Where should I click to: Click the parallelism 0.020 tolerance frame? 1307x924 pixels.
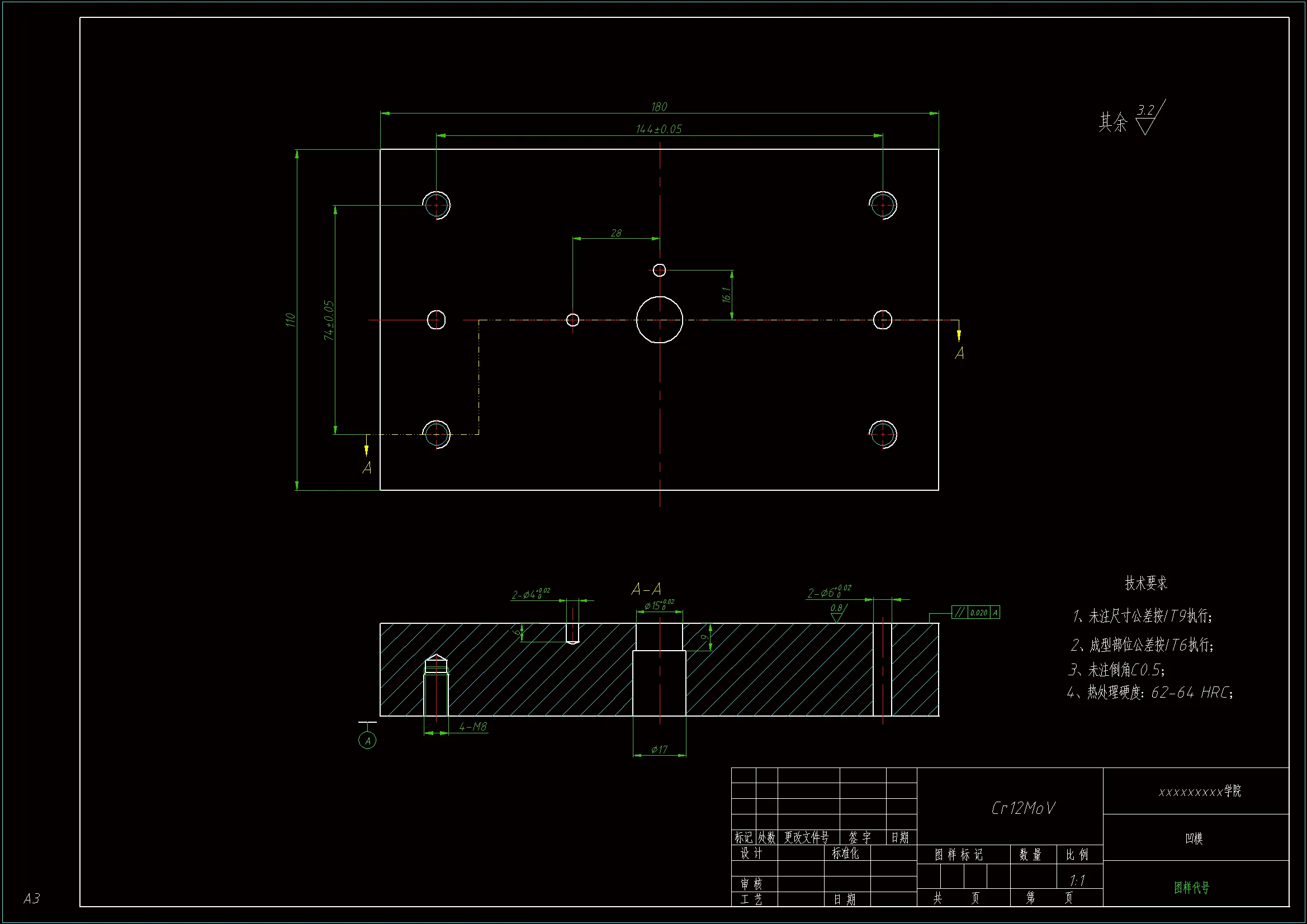click(975, 613)
